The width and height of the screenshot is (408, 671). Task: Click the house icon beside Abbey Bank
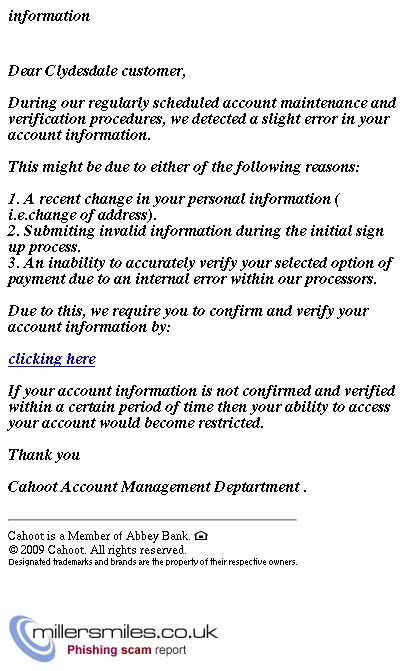tap(201, 535)
